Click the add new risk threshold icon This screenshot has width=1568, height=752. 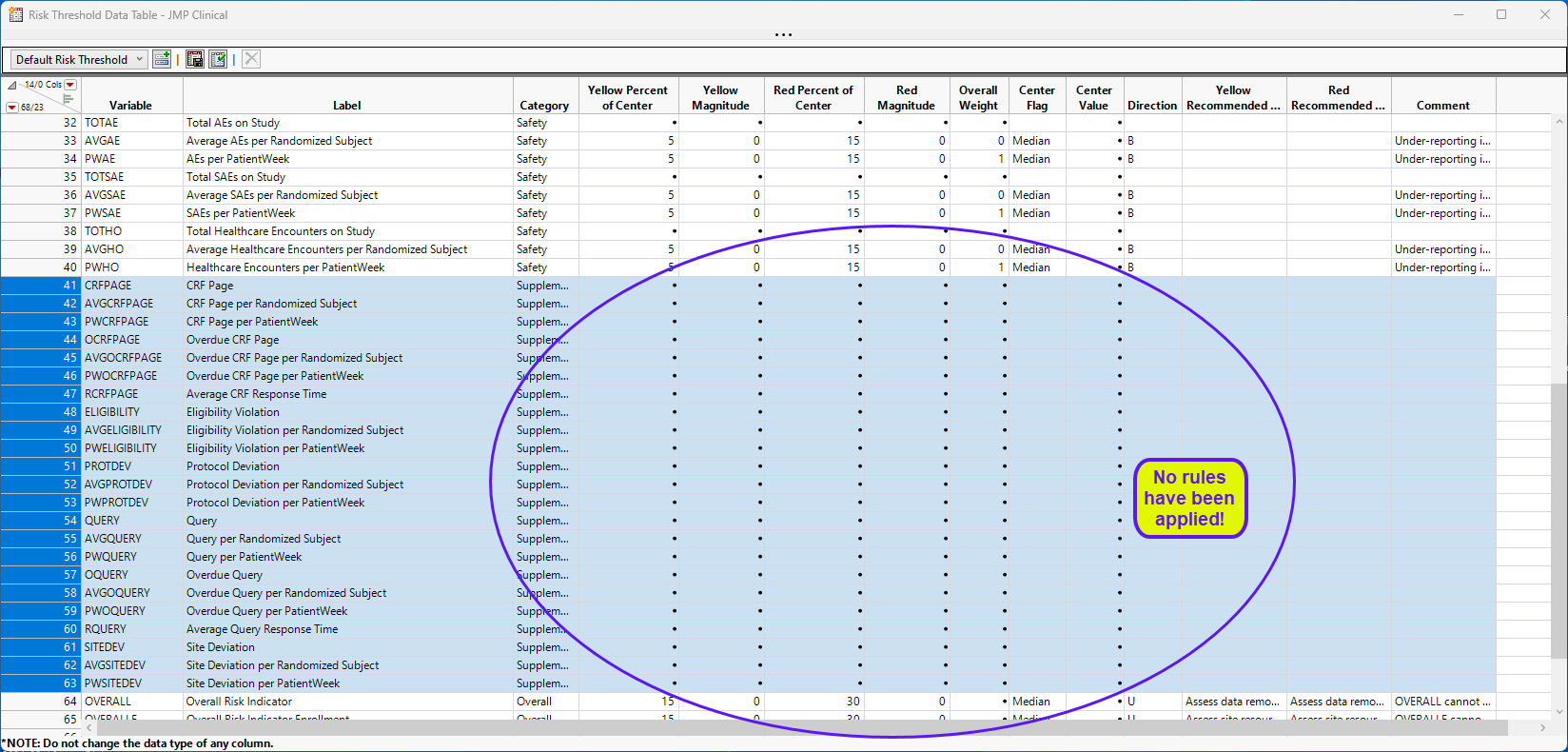(x=162, y=59)
